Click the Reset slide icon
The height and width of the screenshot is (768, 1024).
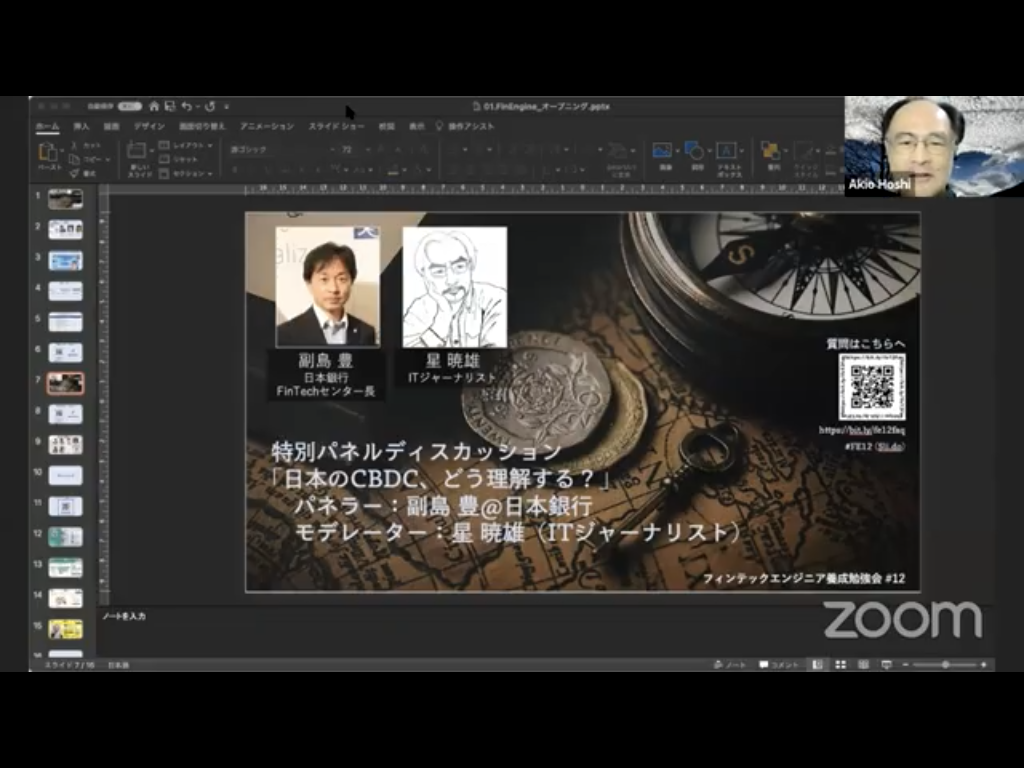point(164,159)
